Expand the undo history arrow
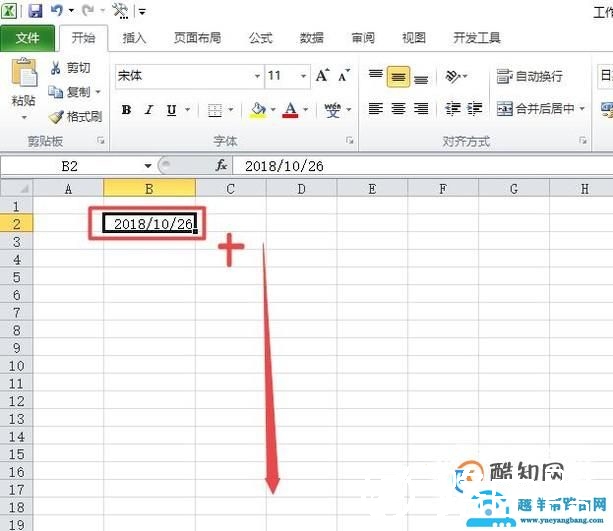 click(71, 11)
